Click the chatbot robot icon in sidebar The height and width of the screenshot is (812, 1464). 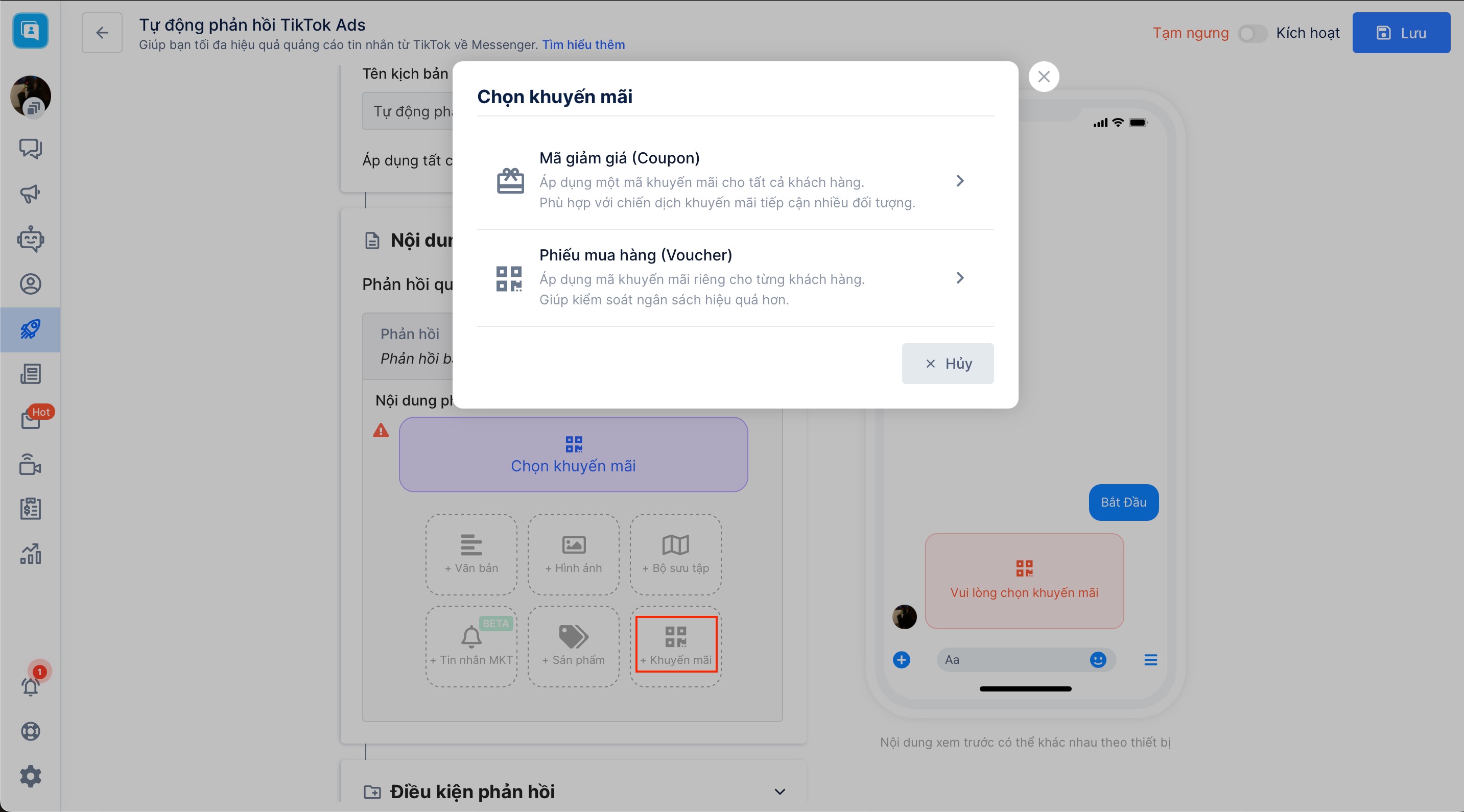30,239
